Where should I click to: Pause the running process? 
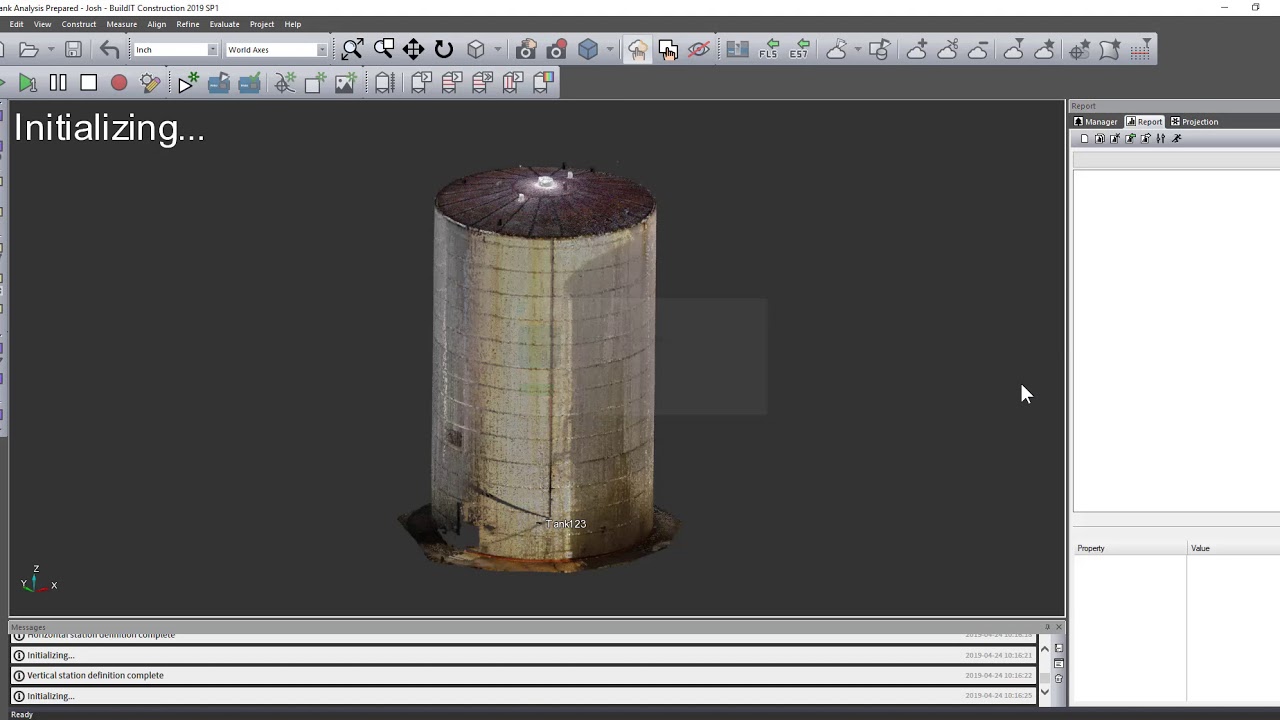click(58, 83)
